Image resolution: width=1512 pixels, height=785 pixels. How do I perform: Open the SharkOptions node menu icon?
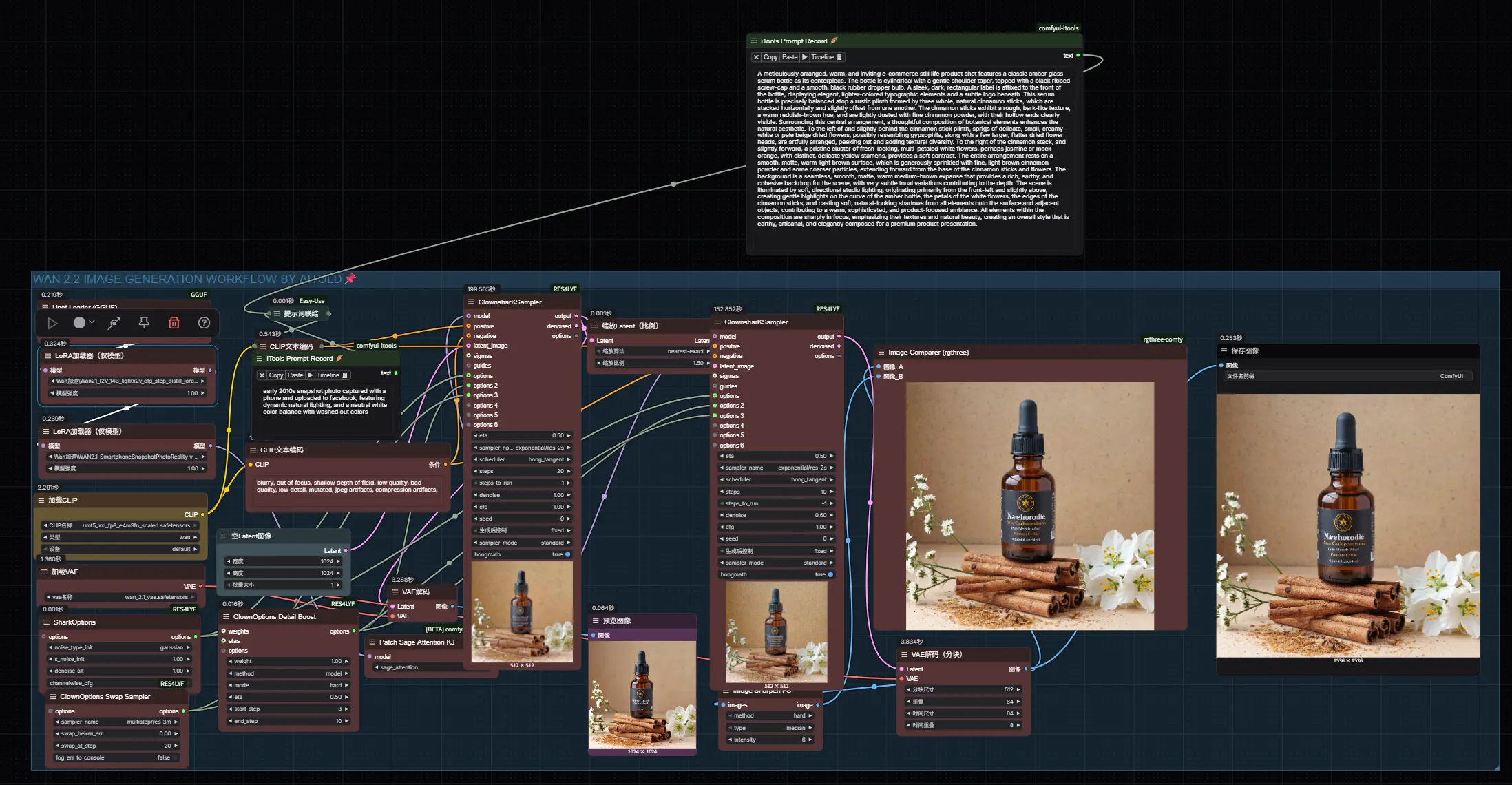click(x=45, y=622)
